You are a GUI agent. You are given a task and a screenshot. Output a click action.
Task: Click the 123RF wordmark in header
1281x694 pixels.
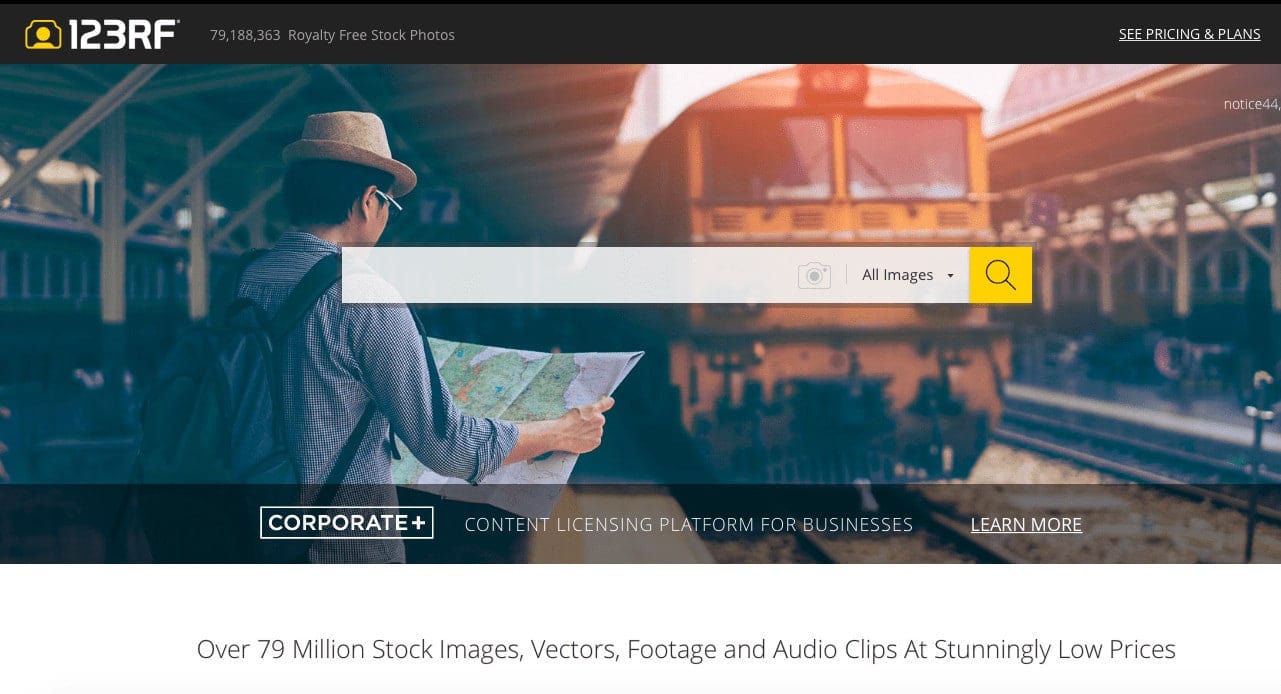point(123,35)
